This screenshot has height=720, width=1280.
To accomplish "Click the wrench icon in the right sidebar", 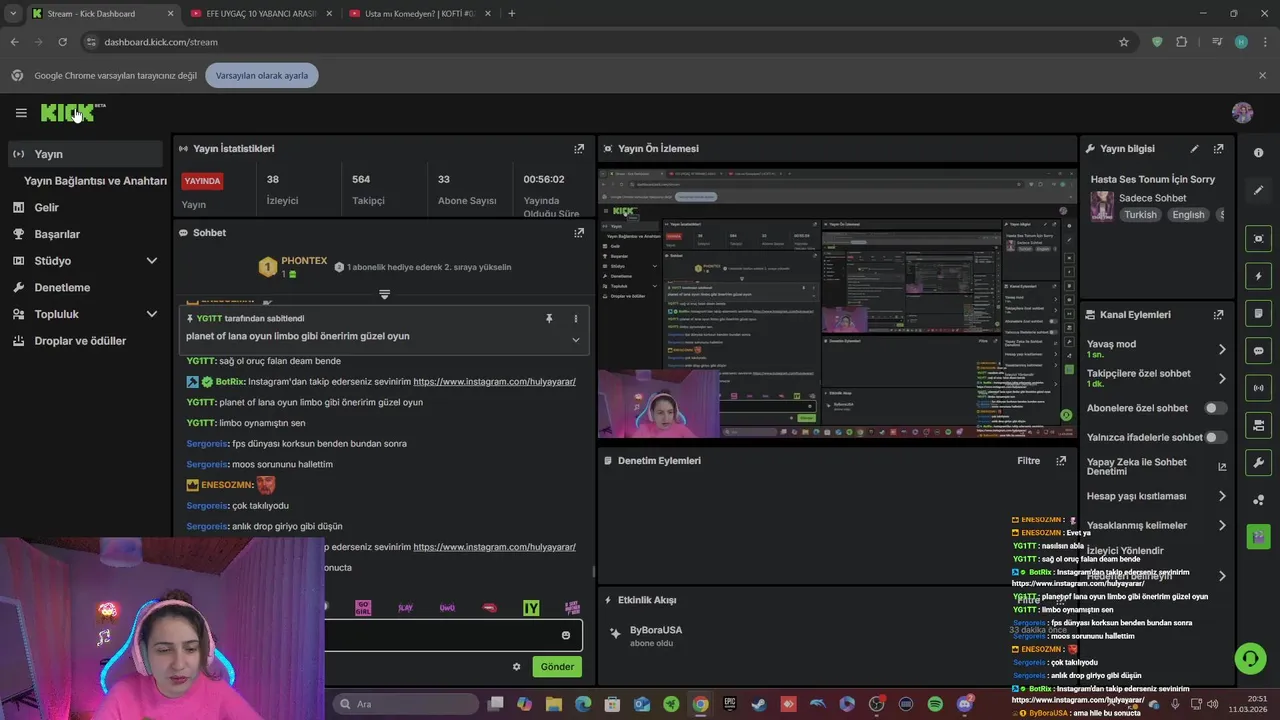I will point(1258,463).
